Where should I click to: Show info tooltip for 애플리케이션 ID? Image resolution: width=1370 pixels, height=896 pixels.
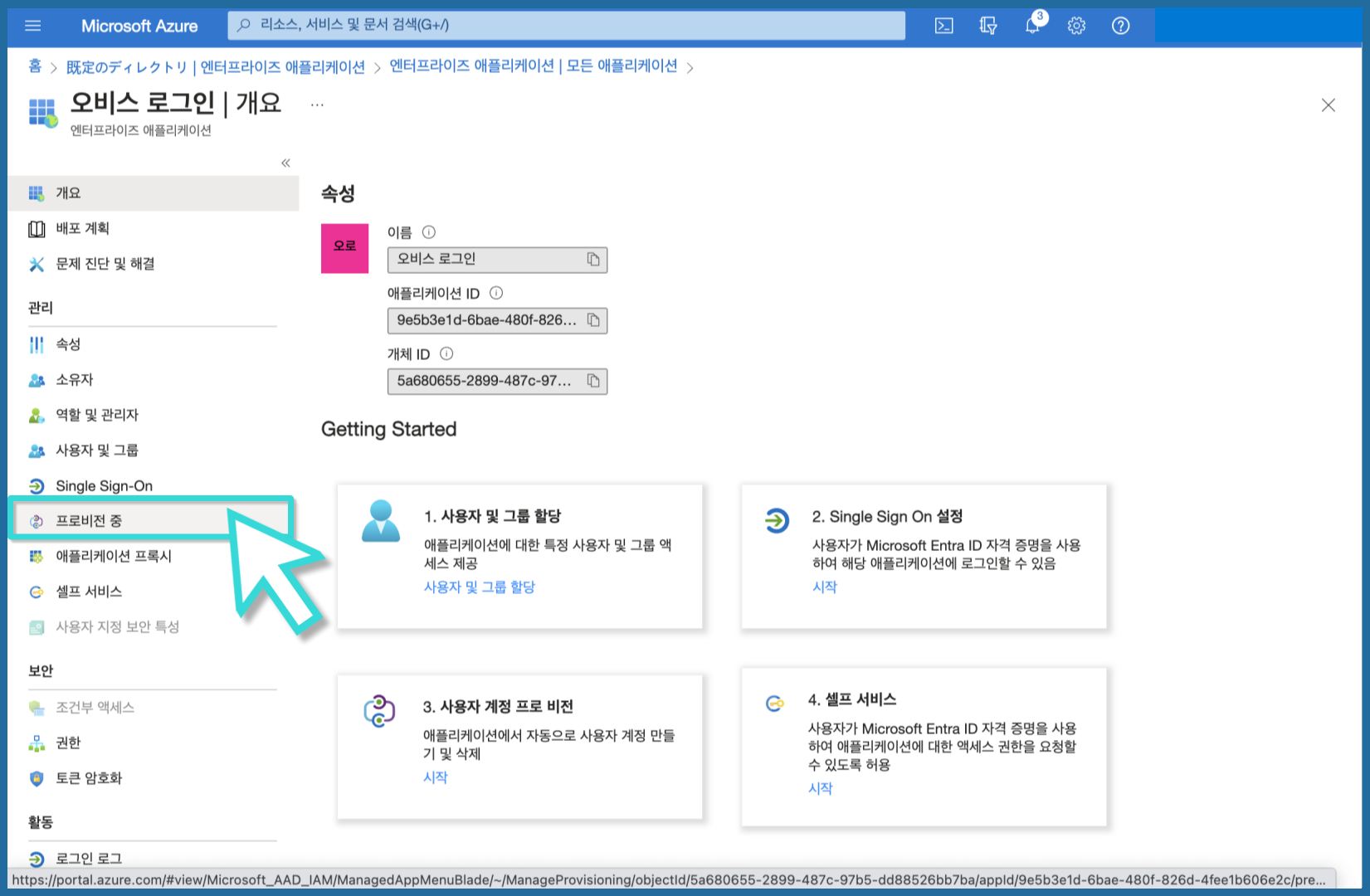[x=496, y=293]
